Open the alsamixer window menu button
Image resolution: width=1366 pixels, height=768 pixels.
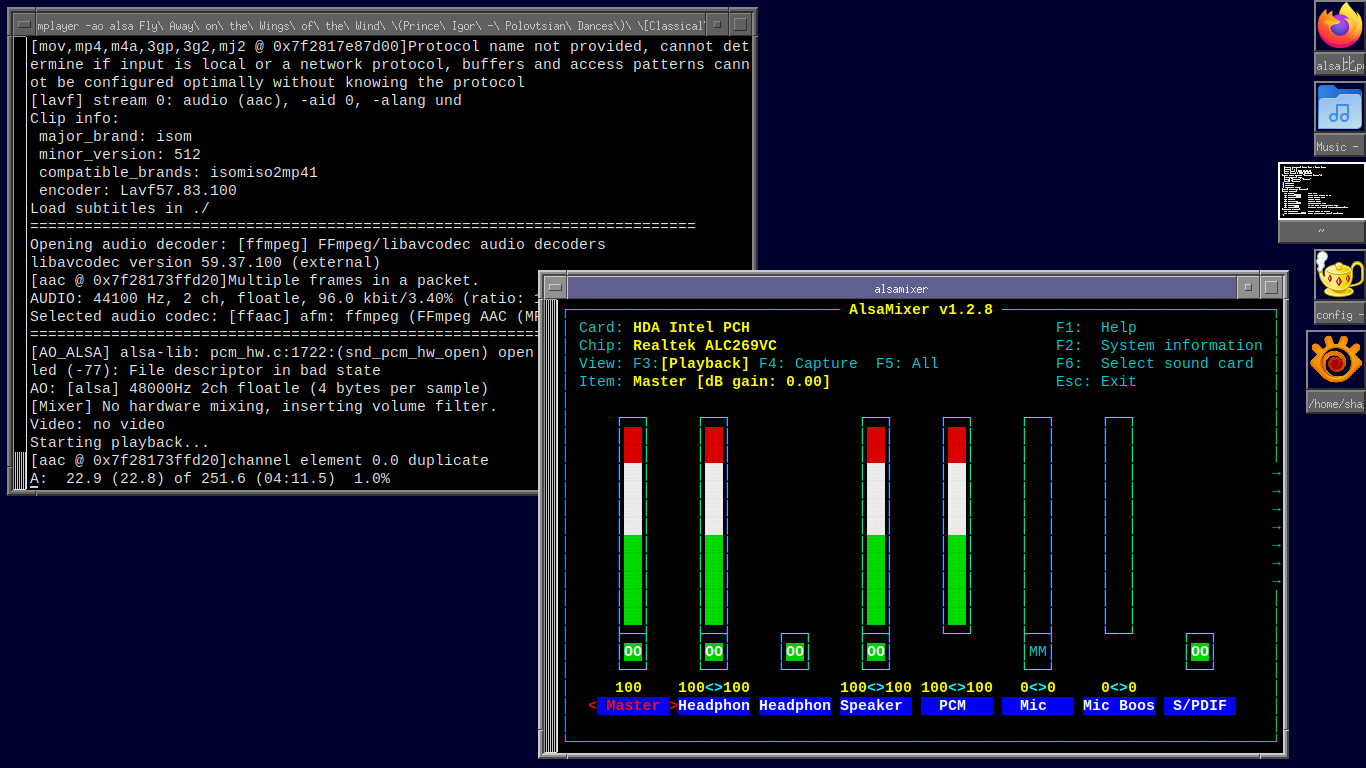pyautogui.click(x=555, y=288)
